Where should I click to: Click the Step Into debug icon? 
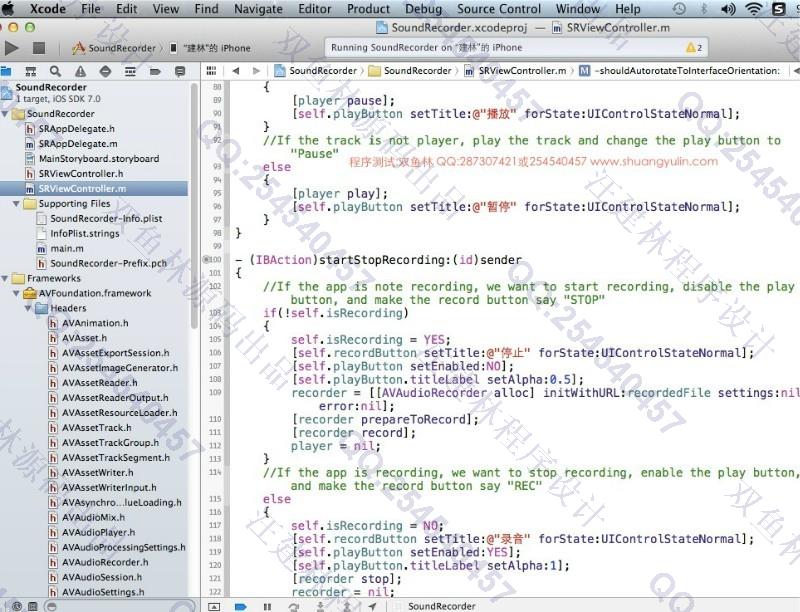(320, 606)
